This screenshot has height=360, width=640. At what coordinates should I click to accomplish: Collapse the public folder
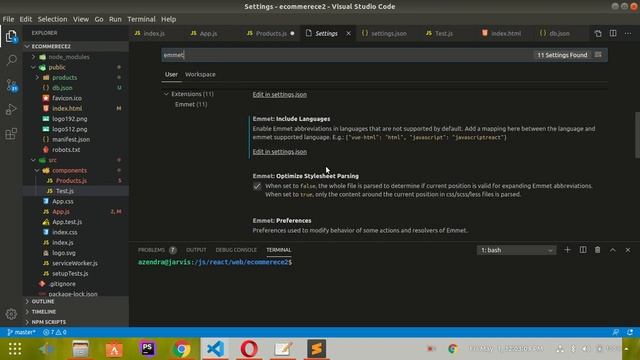click(x=33, y=67)
